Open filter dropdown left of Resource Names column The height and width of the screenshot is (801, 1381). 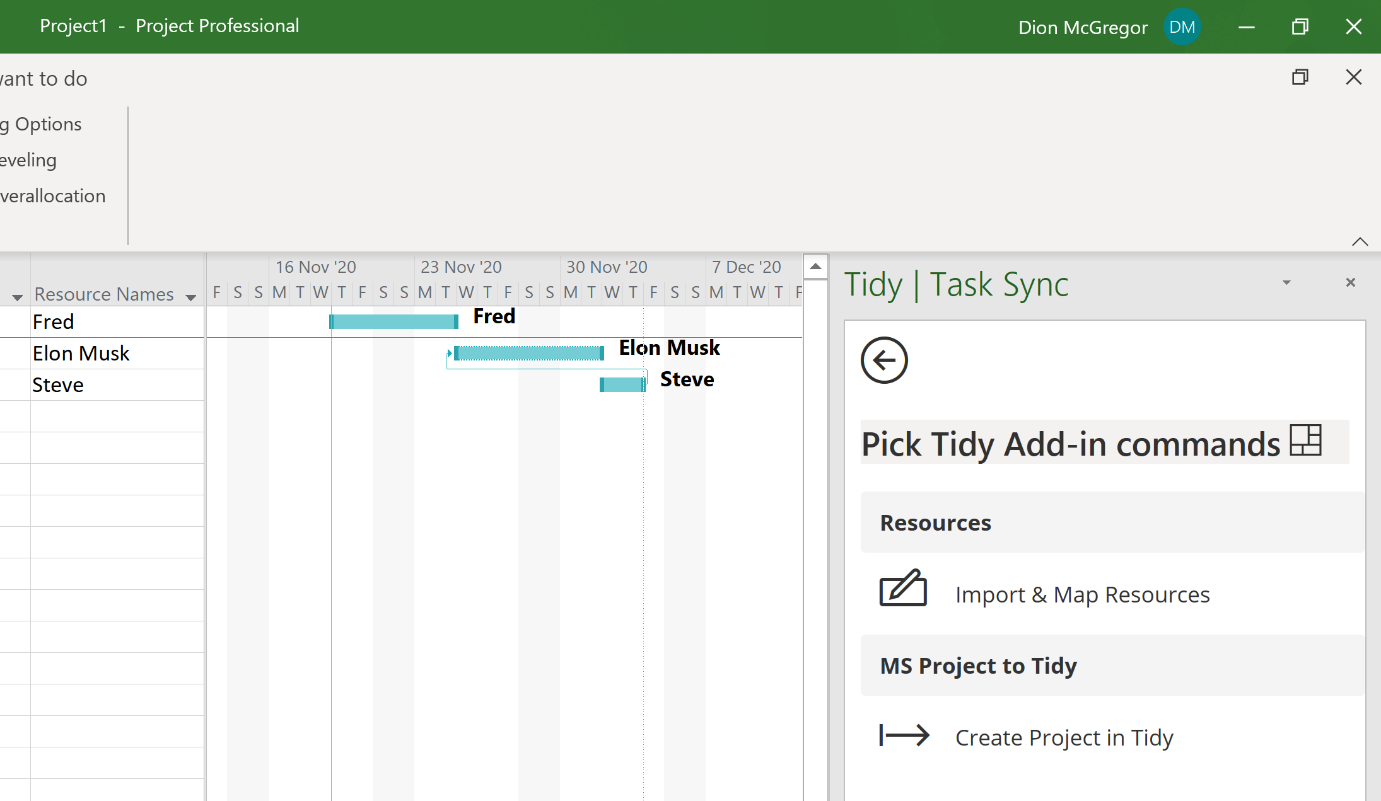(x=17, y=296)
